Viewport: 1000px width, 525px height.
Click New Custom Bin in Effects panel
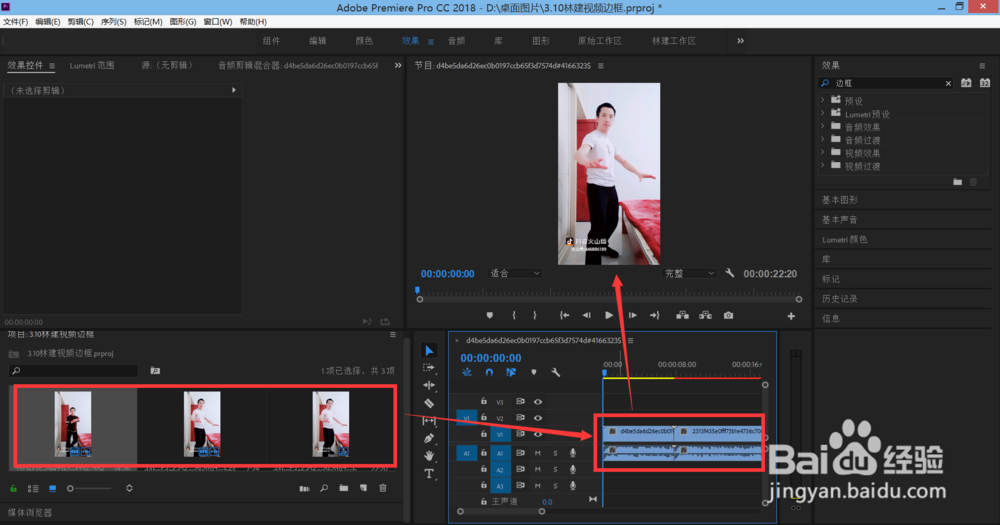pyautogui.click(x=957, y=182)
